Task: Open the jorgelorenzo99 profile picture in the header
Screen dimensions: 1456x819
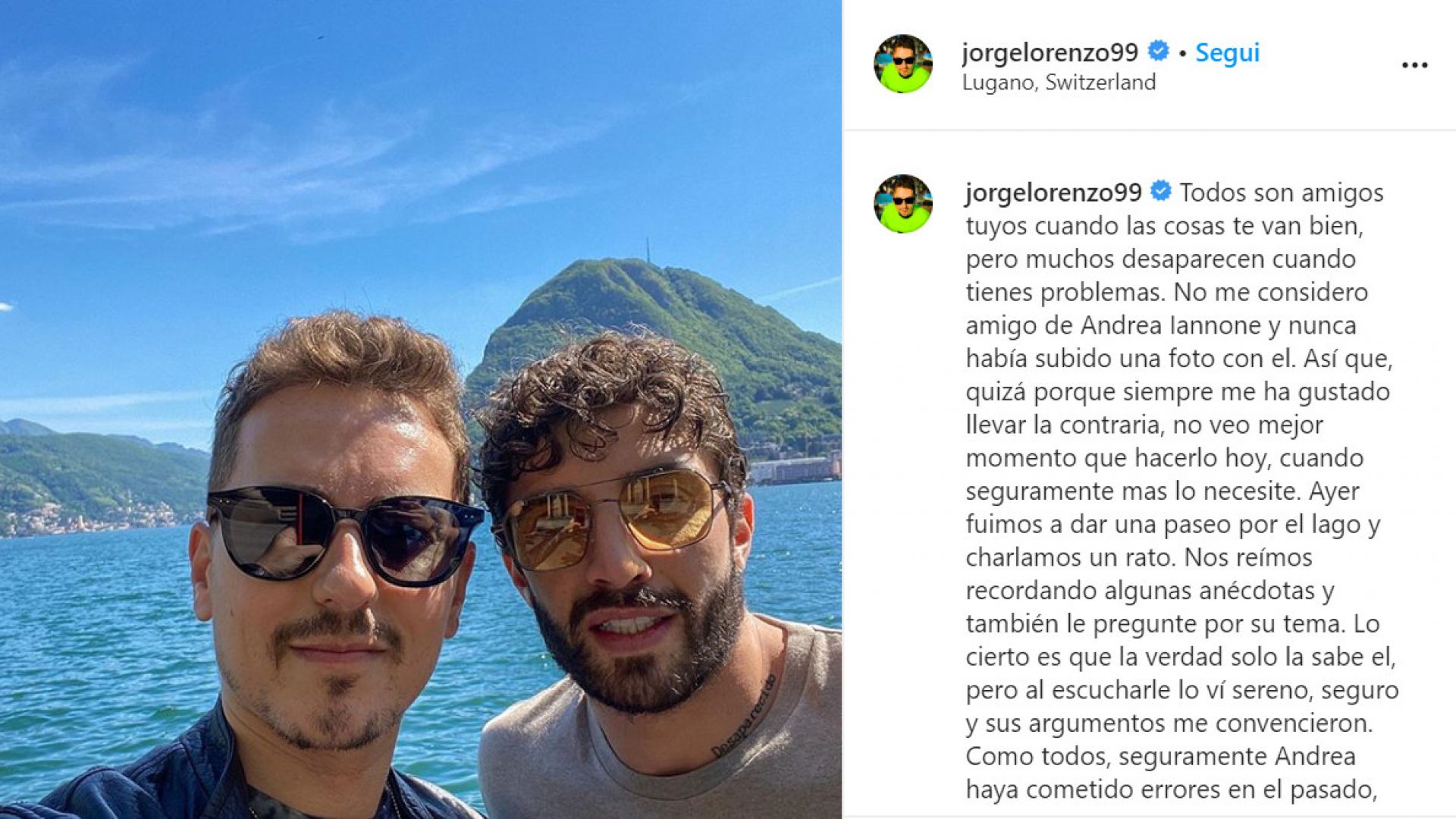Action: (903, 64)
